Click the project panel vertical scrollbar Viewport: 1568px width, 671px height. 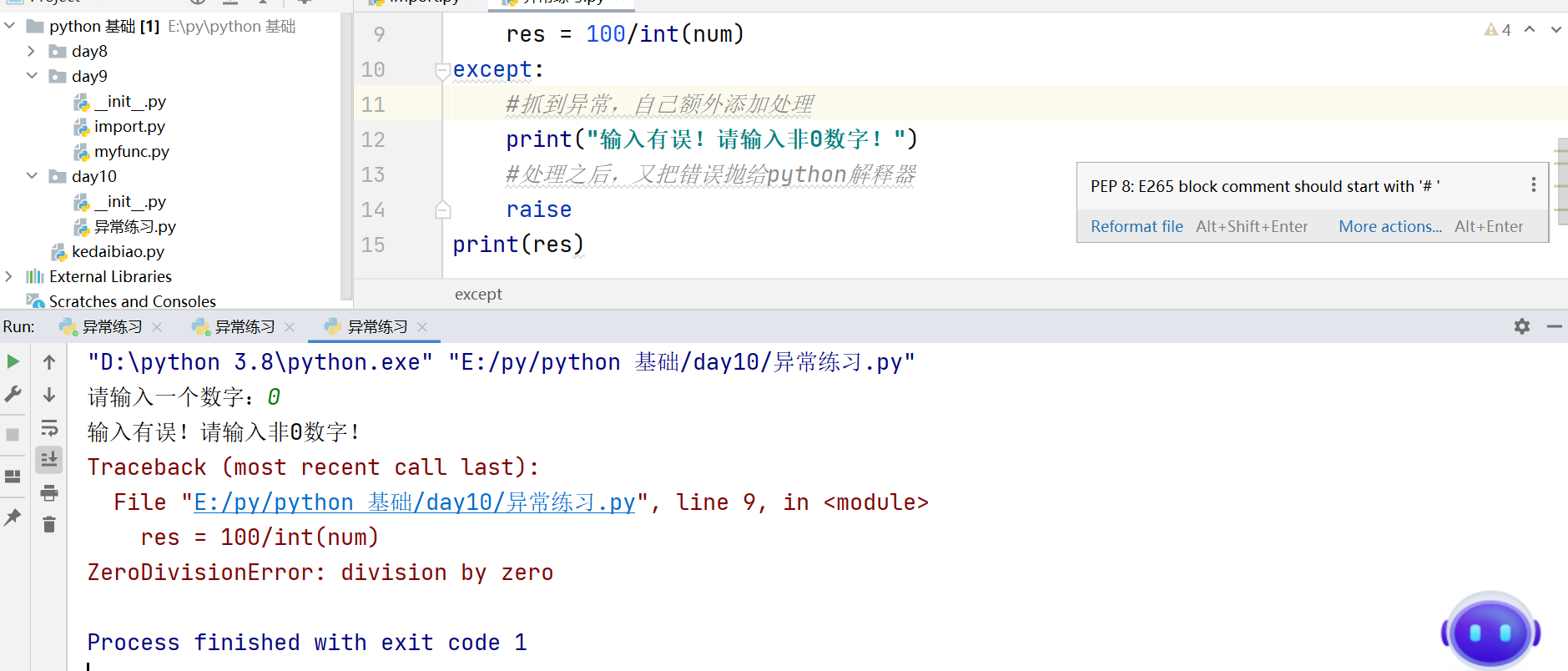pos(345,155)
